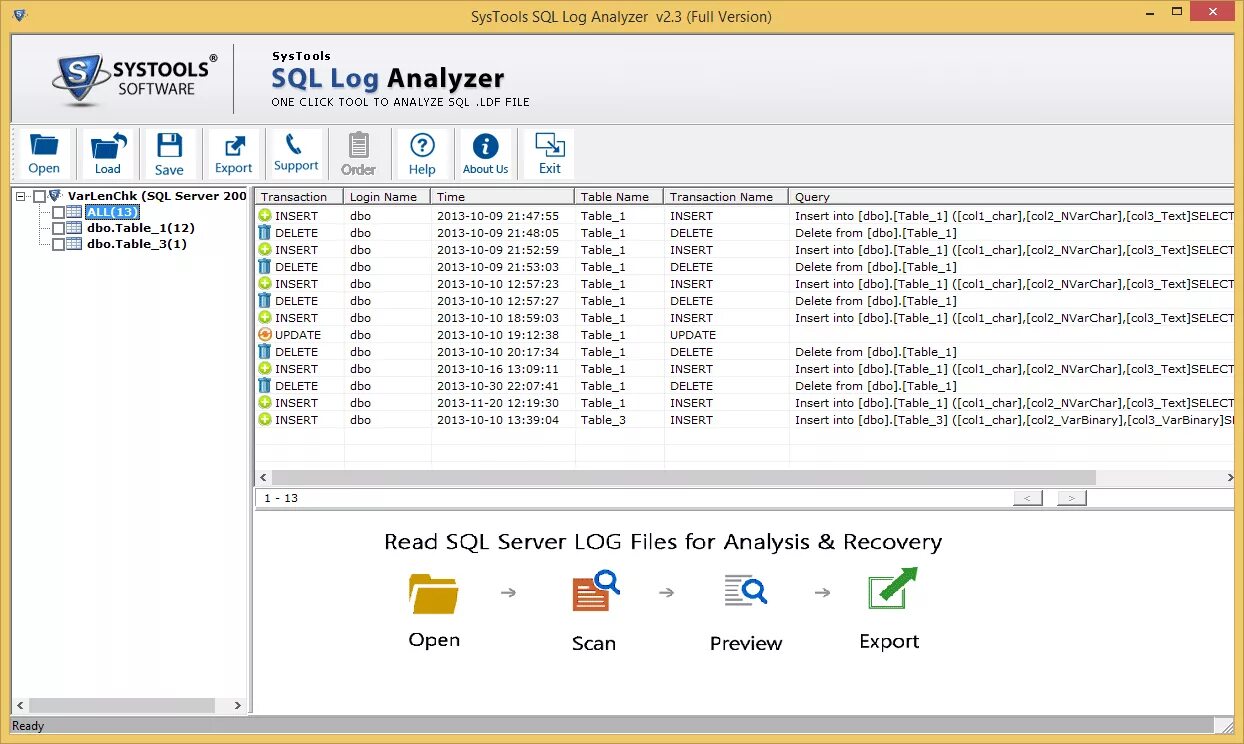
Task: Click the green INSERT icon at 21:47:55
Action: (x=265, y=216)
